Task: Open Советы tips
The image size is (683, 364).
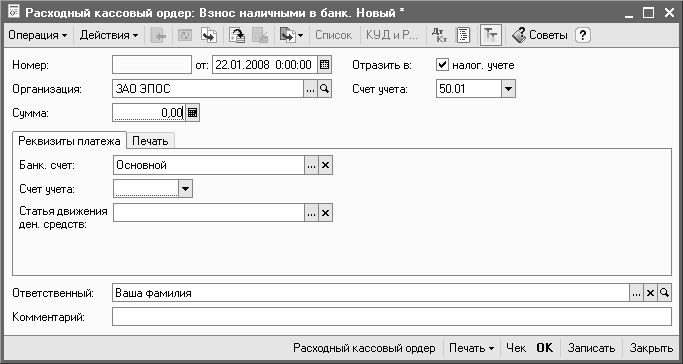Action: pos(540,35)
